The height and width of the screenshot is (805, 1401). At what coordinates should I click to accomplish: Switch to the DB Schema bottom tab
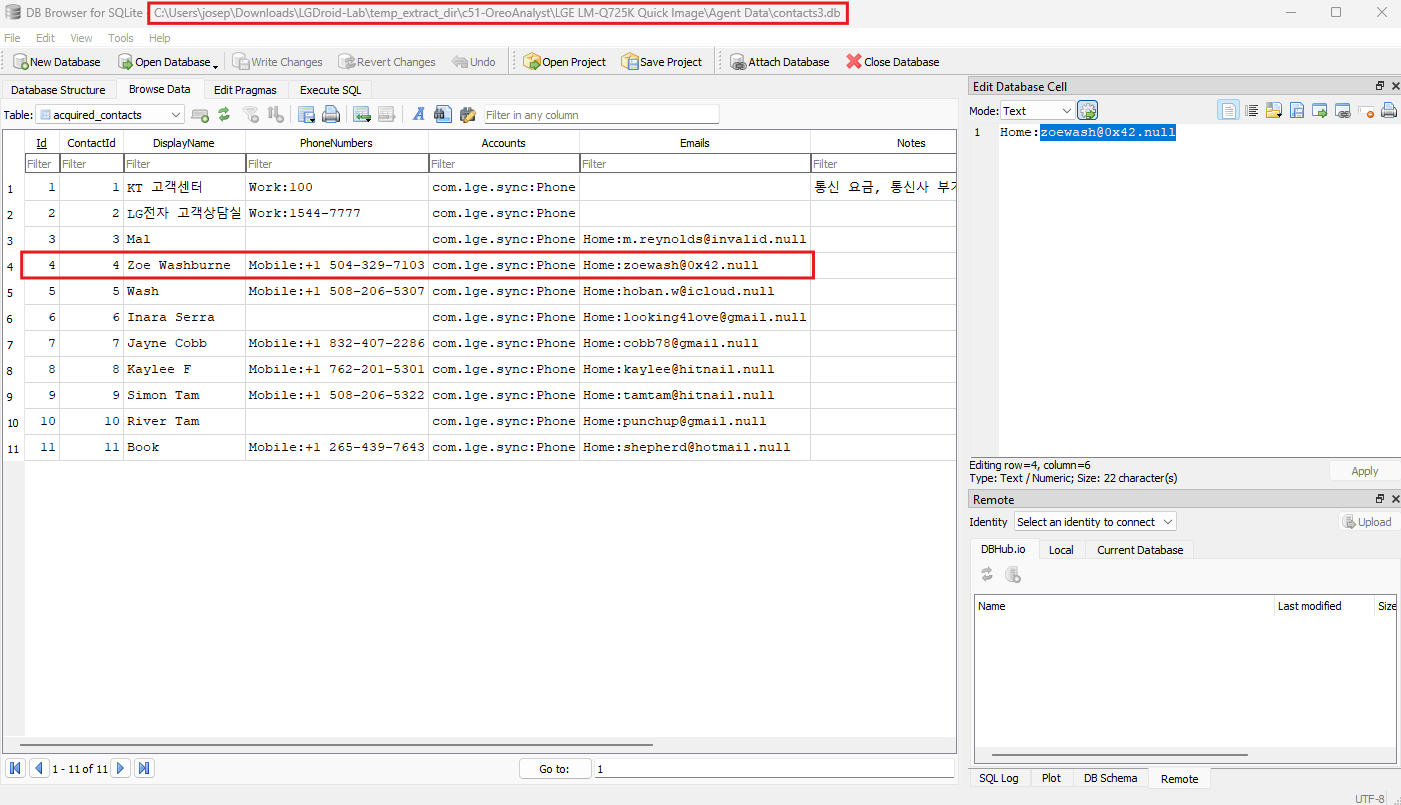pos(1110,778)
